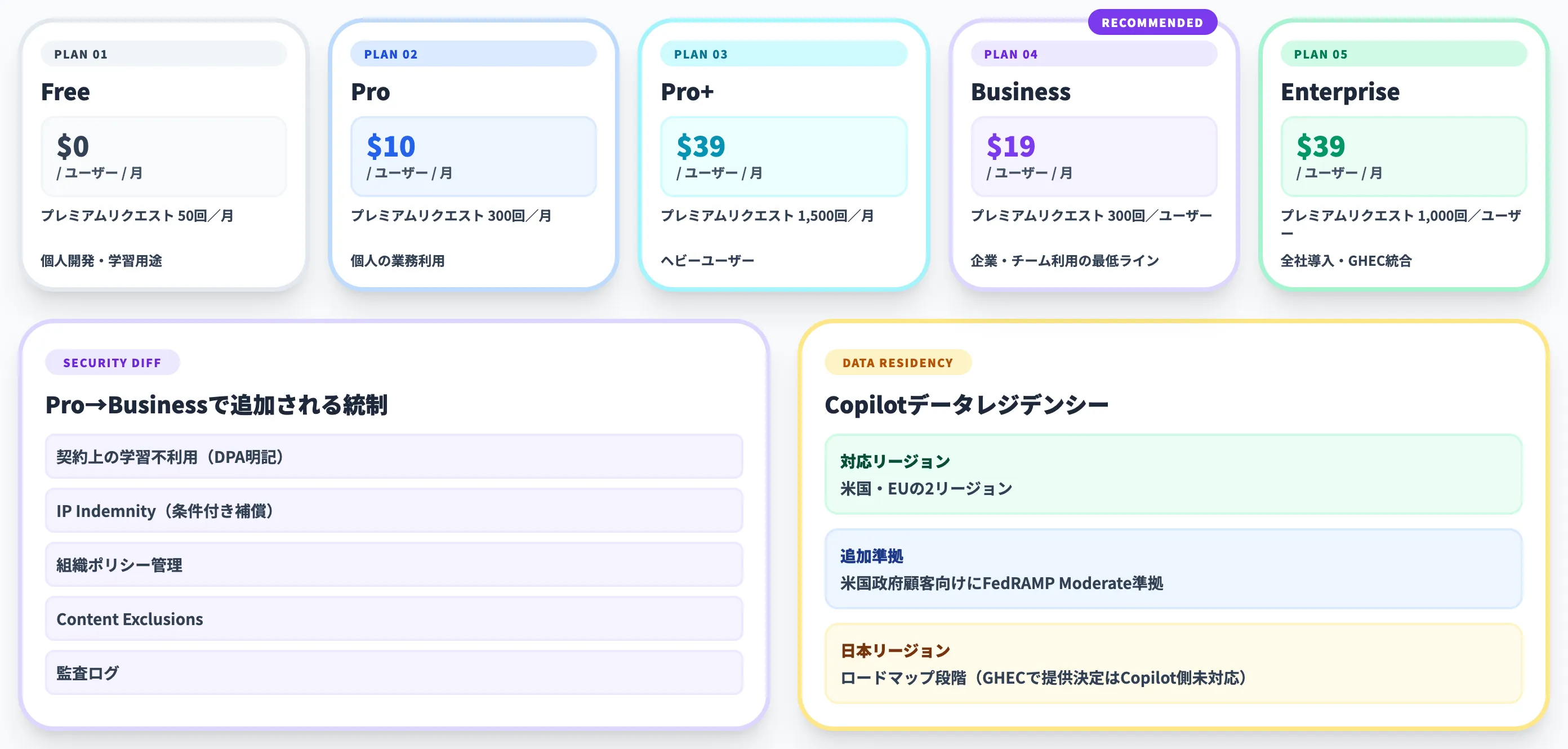The width and height of the screenshot is (1568, 749).
Task: Click the Content Exclusions row
Action: tap(394, 619)
